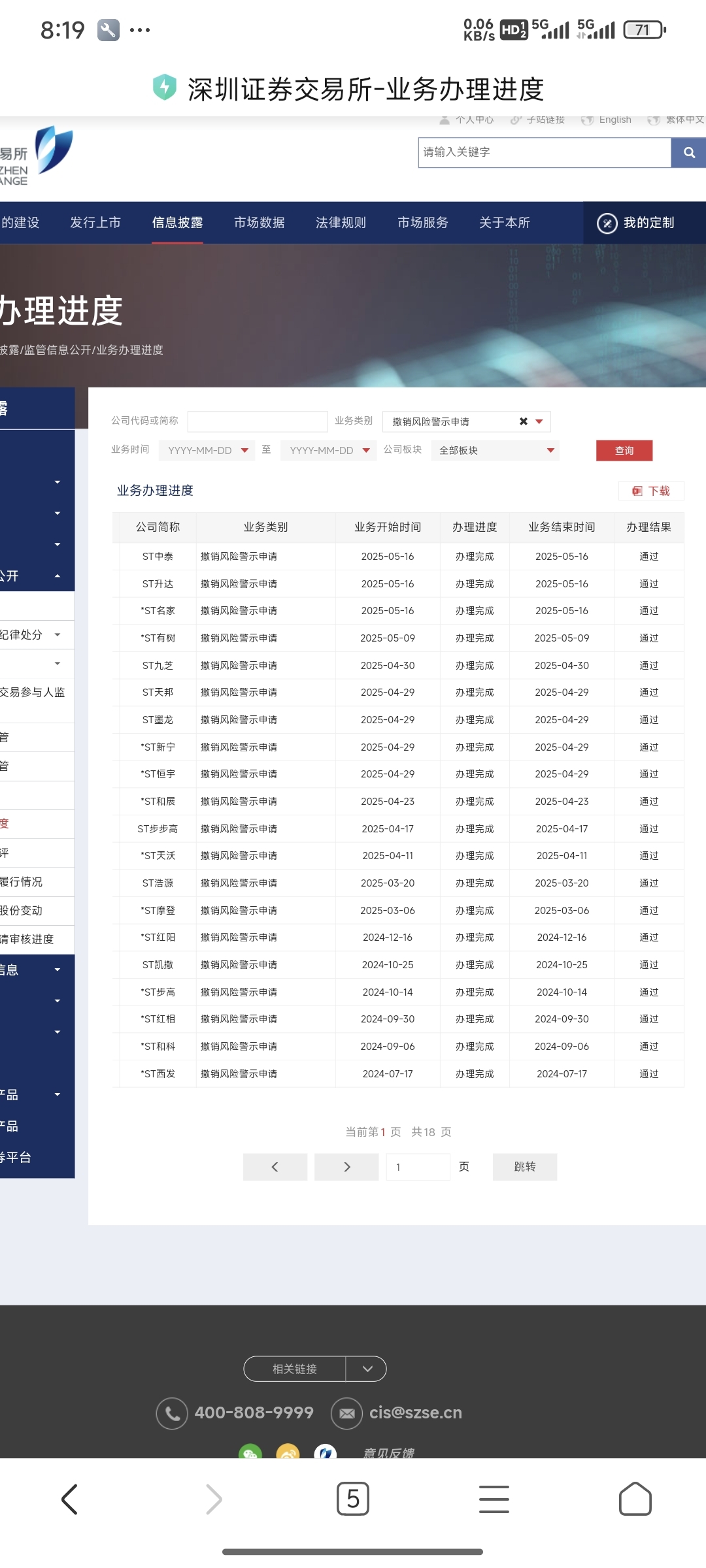Tap the browser home icon
Screen dimensions: 706x1568
tap(635, 1499)
